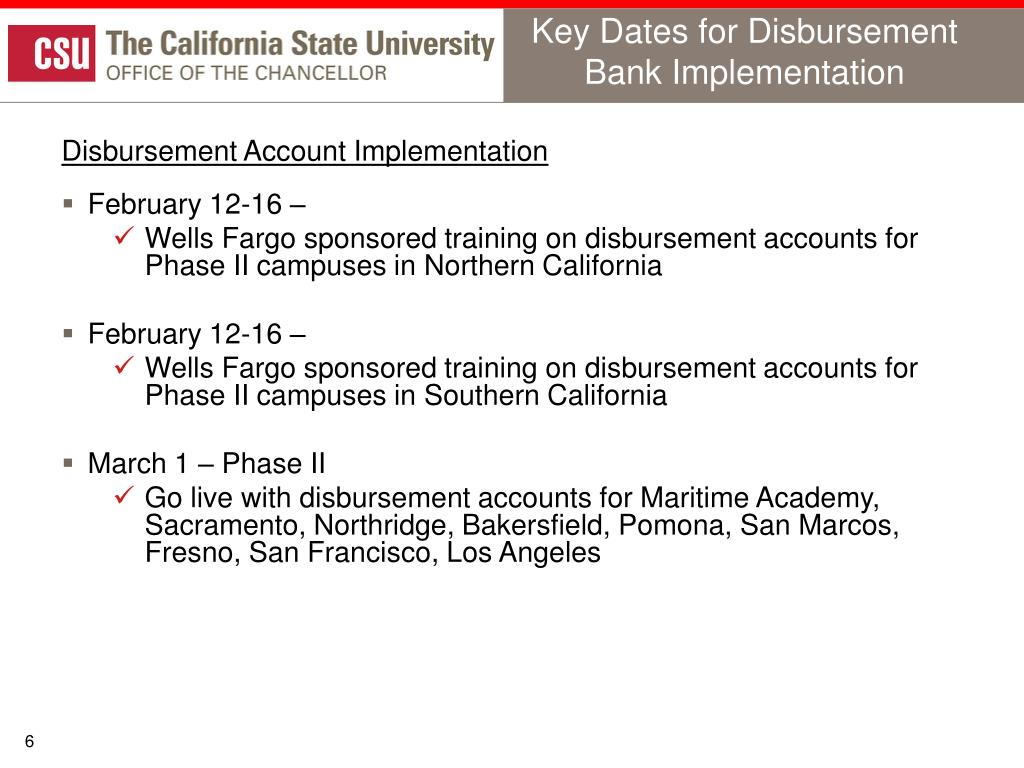Open the Disbursement Account Implementation underlined heading
The width and height of the screenshot is (1024, 768).
pyautogui.click(x=304, y=152)
